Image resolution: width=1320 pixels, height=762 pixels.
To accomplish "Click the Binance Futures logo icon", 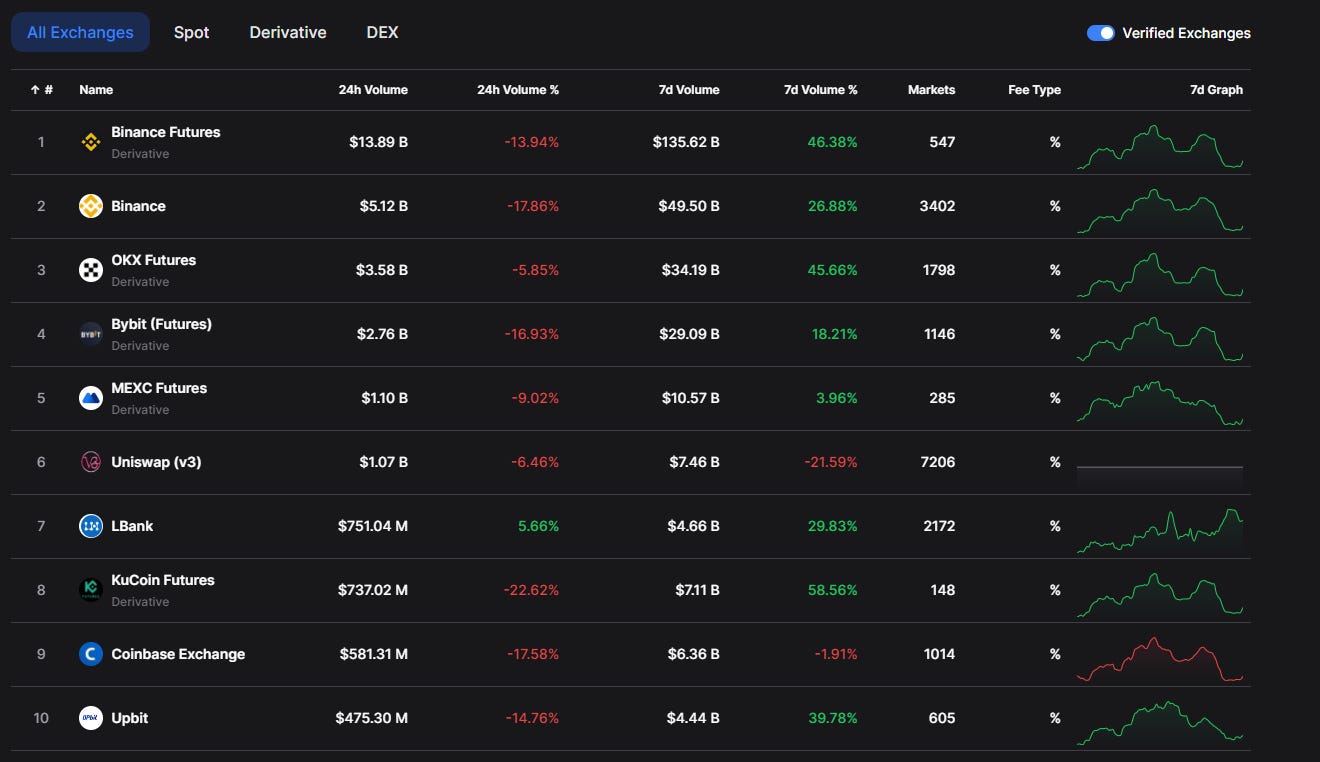I will [91, 142].
